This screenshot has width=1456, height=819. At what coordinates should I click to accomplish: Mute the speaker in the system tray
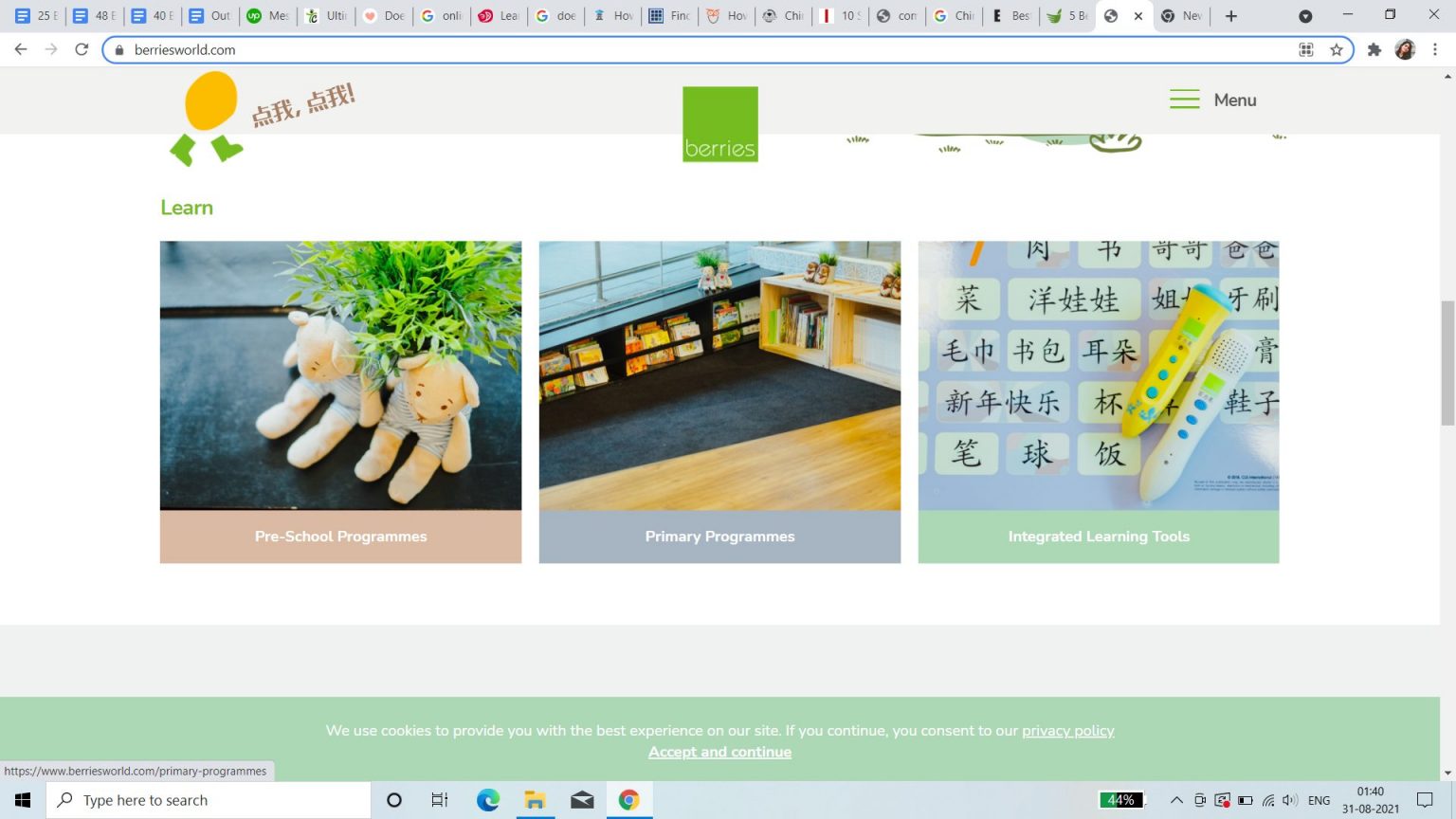1290,799
